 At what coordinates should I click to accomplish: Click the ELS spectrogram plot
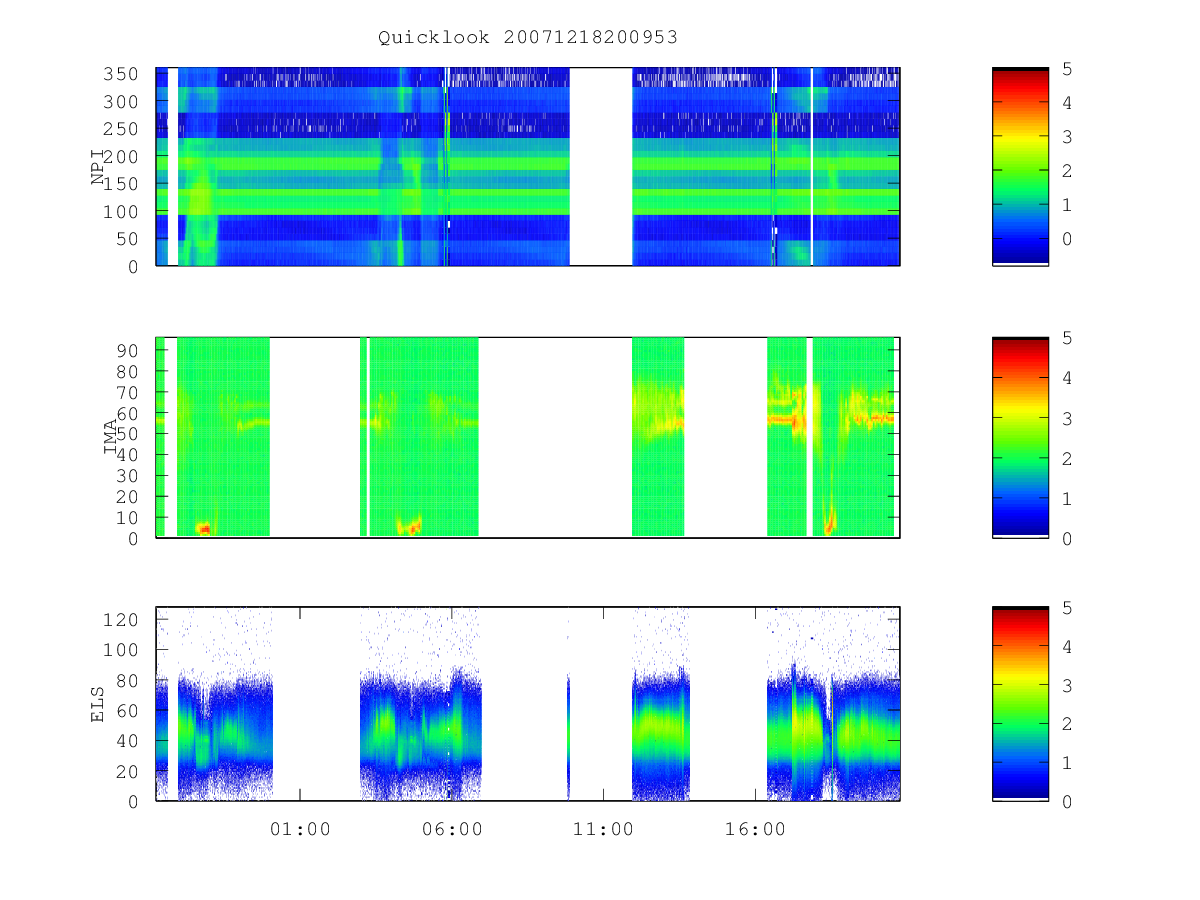[x=528, y=704]
